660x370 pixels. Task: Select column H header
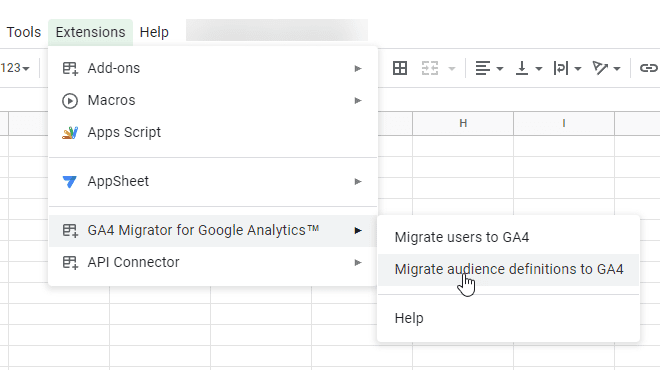point(463,123)
